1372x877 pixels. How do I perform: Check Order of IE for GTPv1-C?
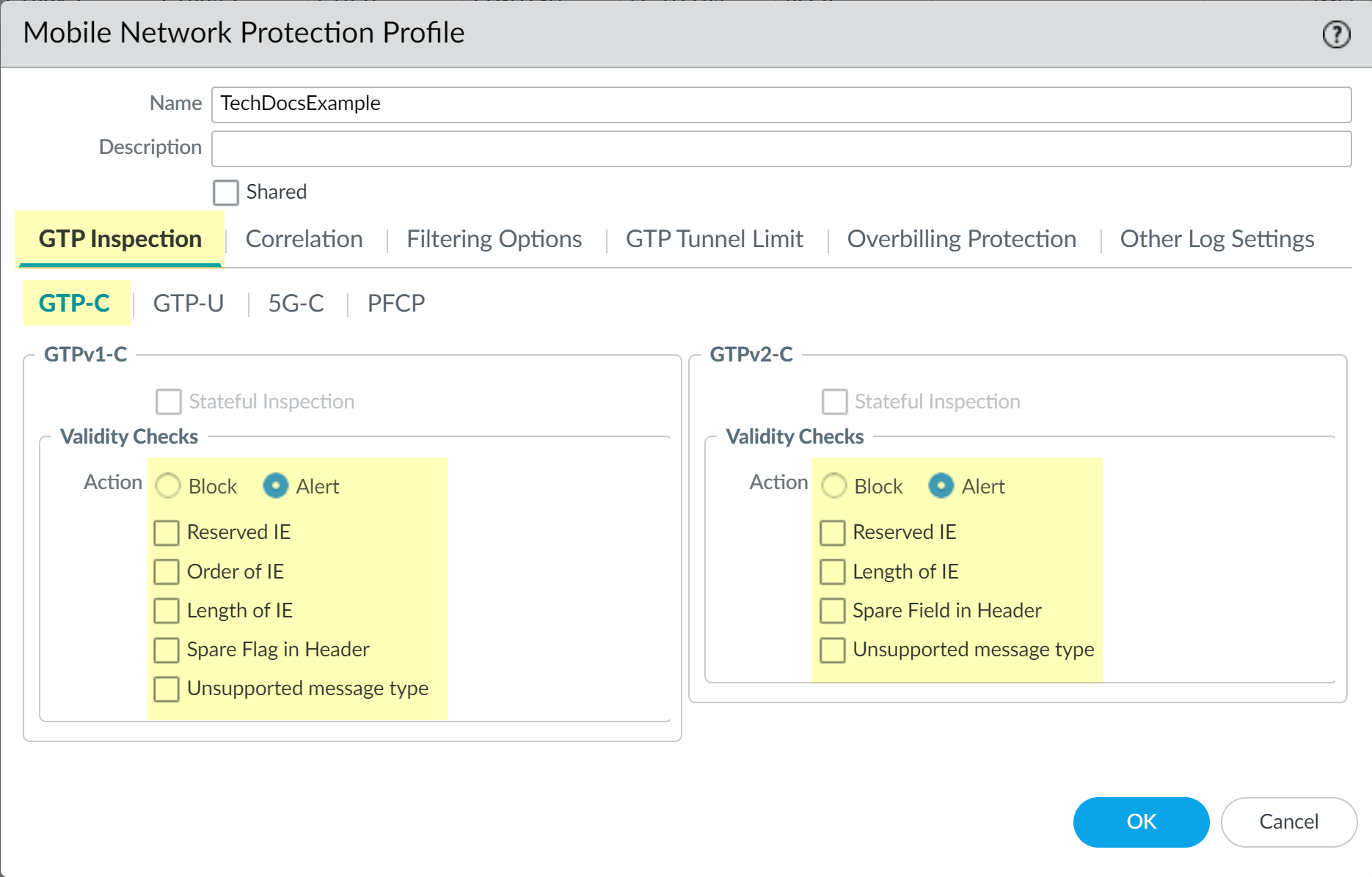pyautogui.click(x=167, y=572)
